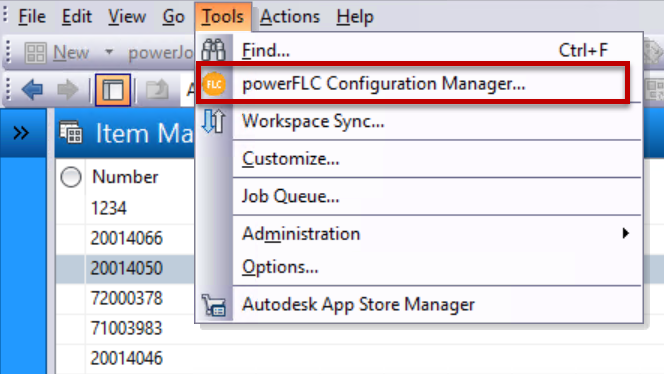Select the radio circle beside Number
Image resolution: width=664 pixels, height=374 pixels.
(71, 177)
